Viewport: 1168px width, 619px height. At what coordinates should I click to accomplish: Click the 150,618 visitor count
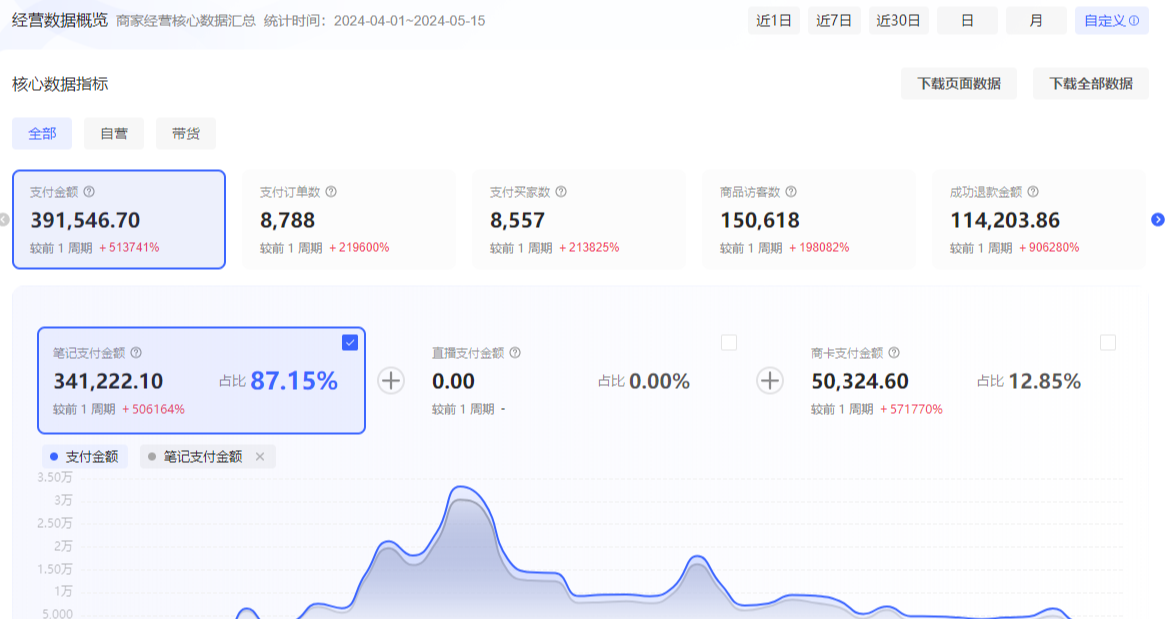point(760,220)
